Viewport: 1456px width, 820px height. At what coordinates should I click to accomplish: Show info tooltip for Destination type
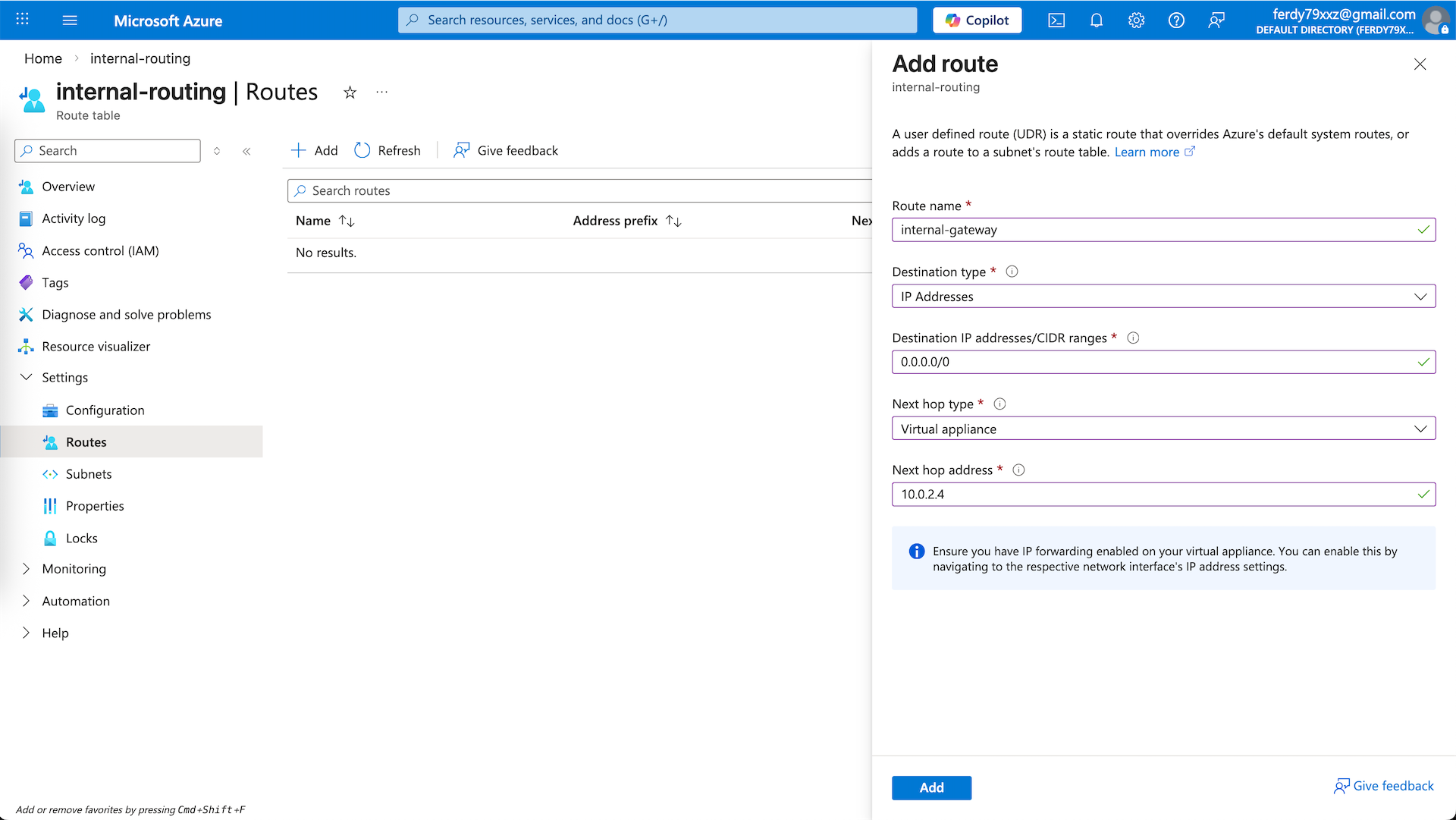tap(1012, 272)
